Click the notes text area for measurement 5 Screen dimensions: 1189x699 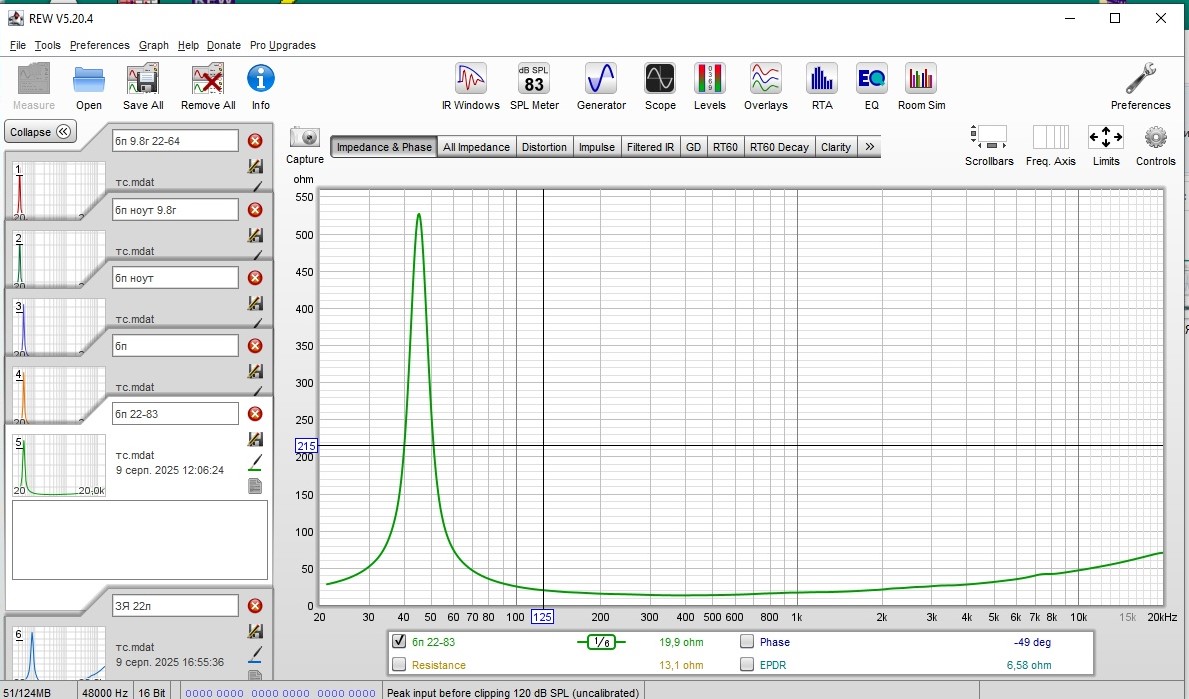point(140,540)
